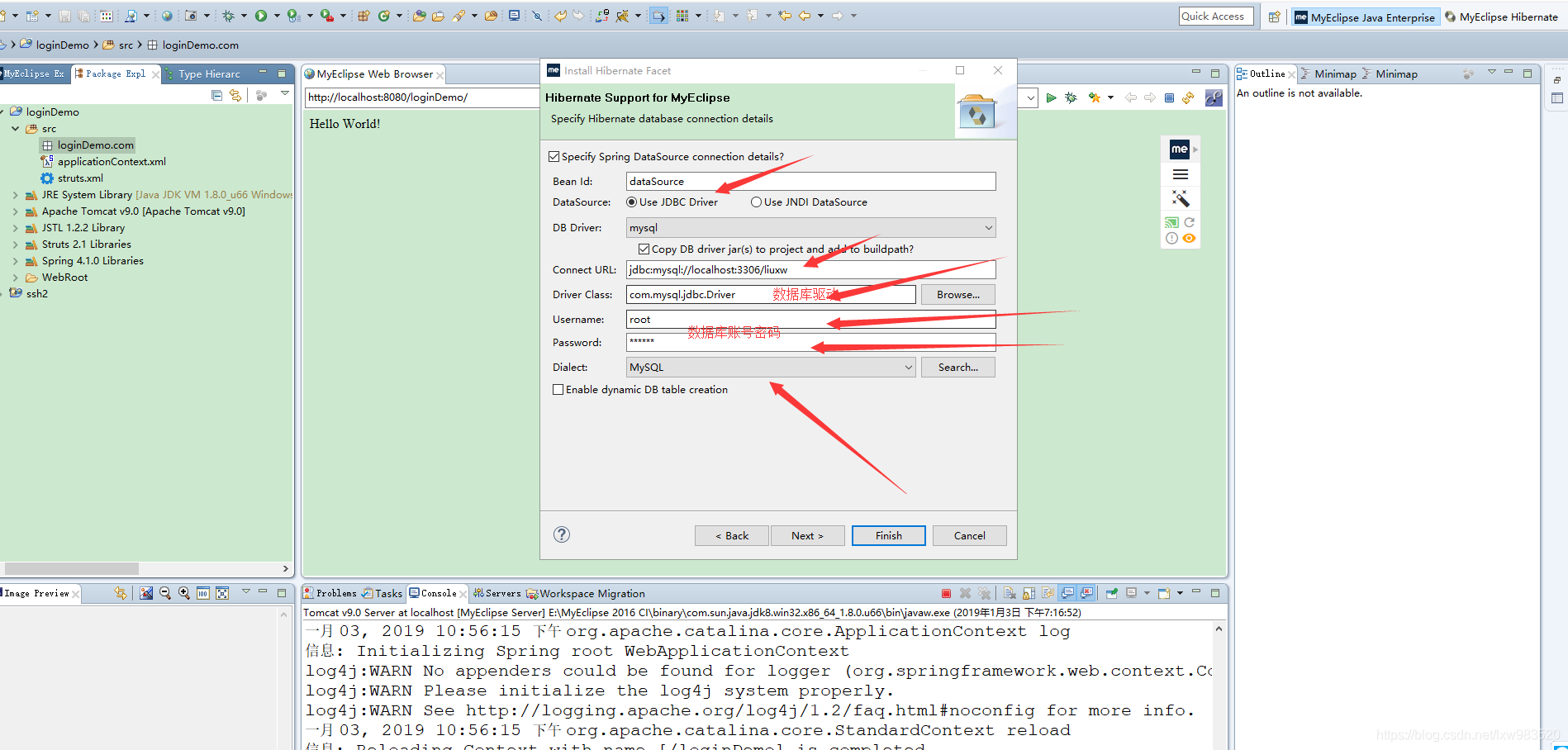Viewport: 1568px width, 750px height.
Task: Uncheck Specify Spring DataSource connection details
Action: [554, 156]
